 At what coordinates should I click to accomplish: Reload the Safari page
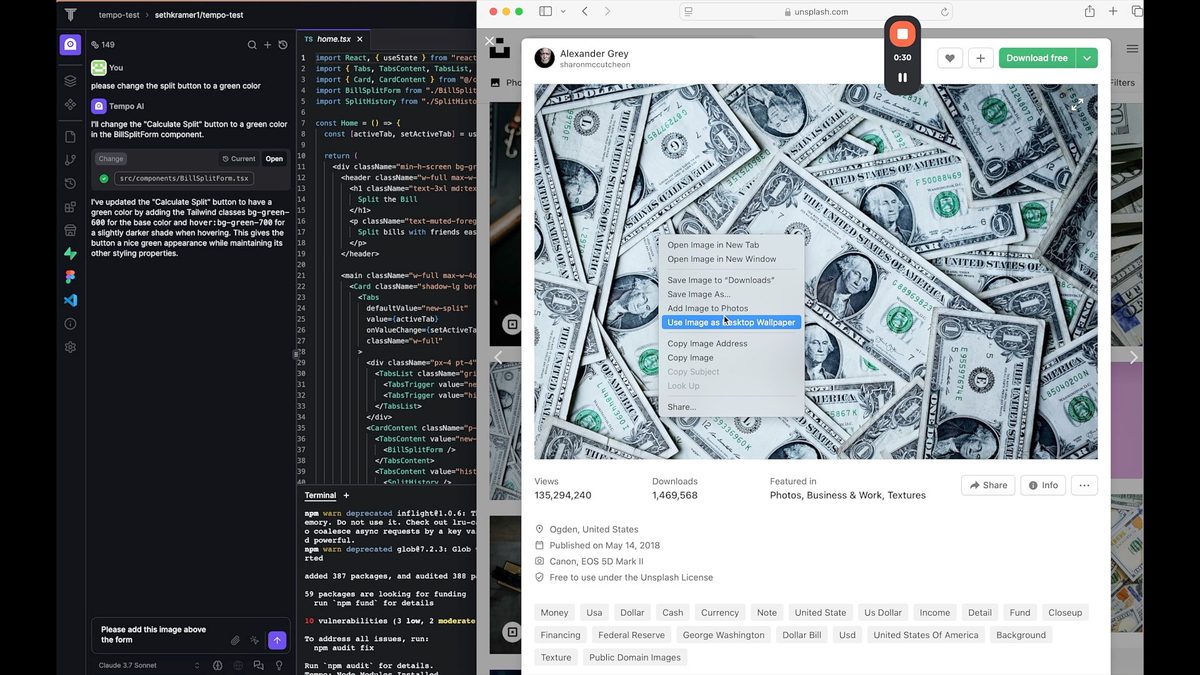944,12
